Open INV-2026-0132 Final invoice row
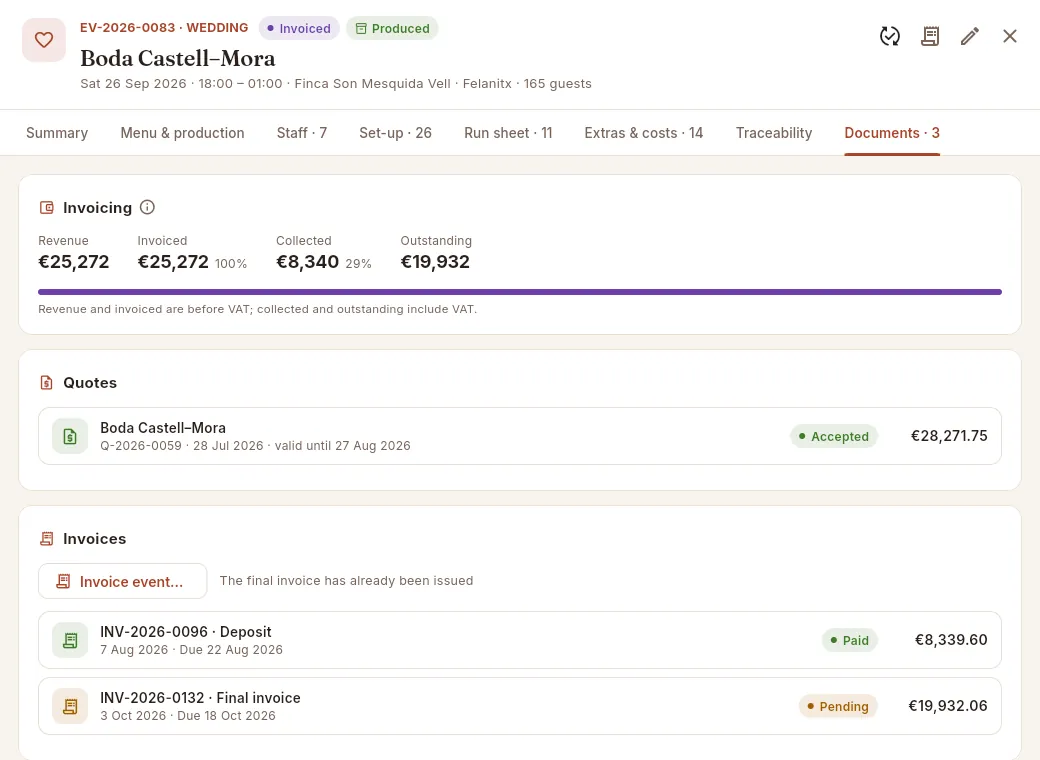This screenshot has height=760, width=1040. 520,706
